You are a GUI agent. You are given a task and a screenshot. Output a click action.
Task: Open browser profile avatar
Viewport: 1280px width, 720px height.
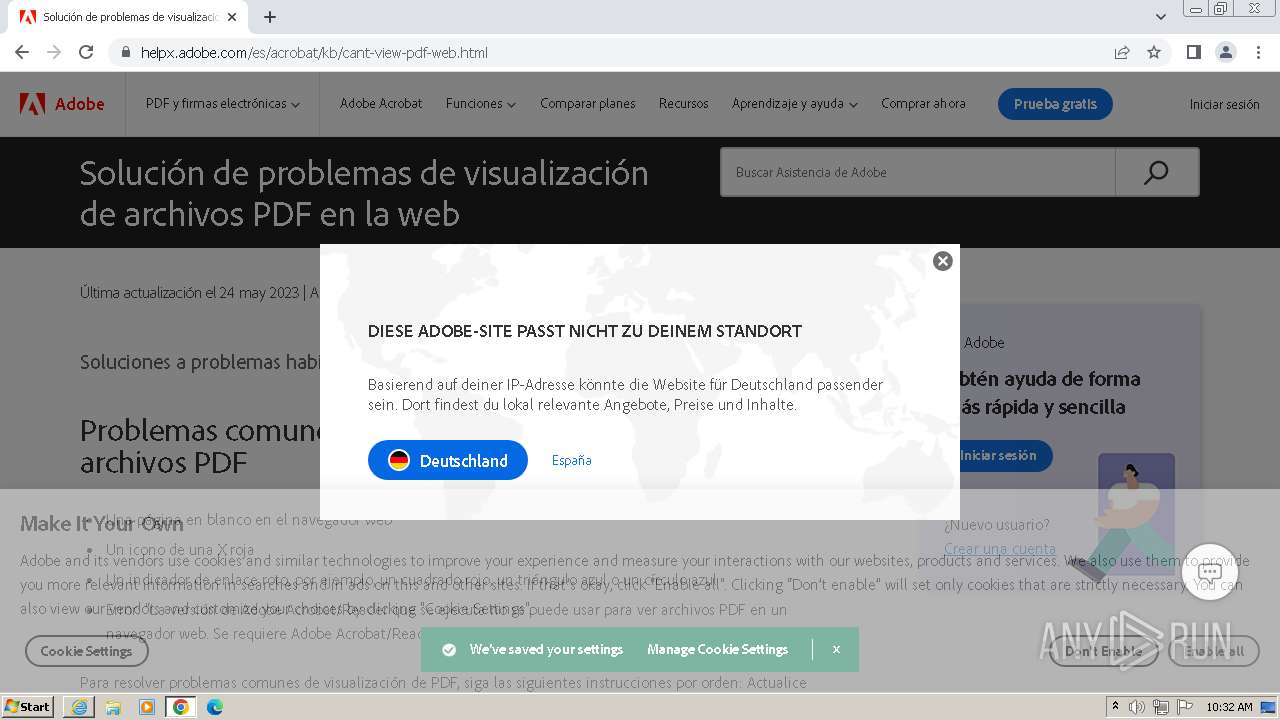(x=1225, y=52)
